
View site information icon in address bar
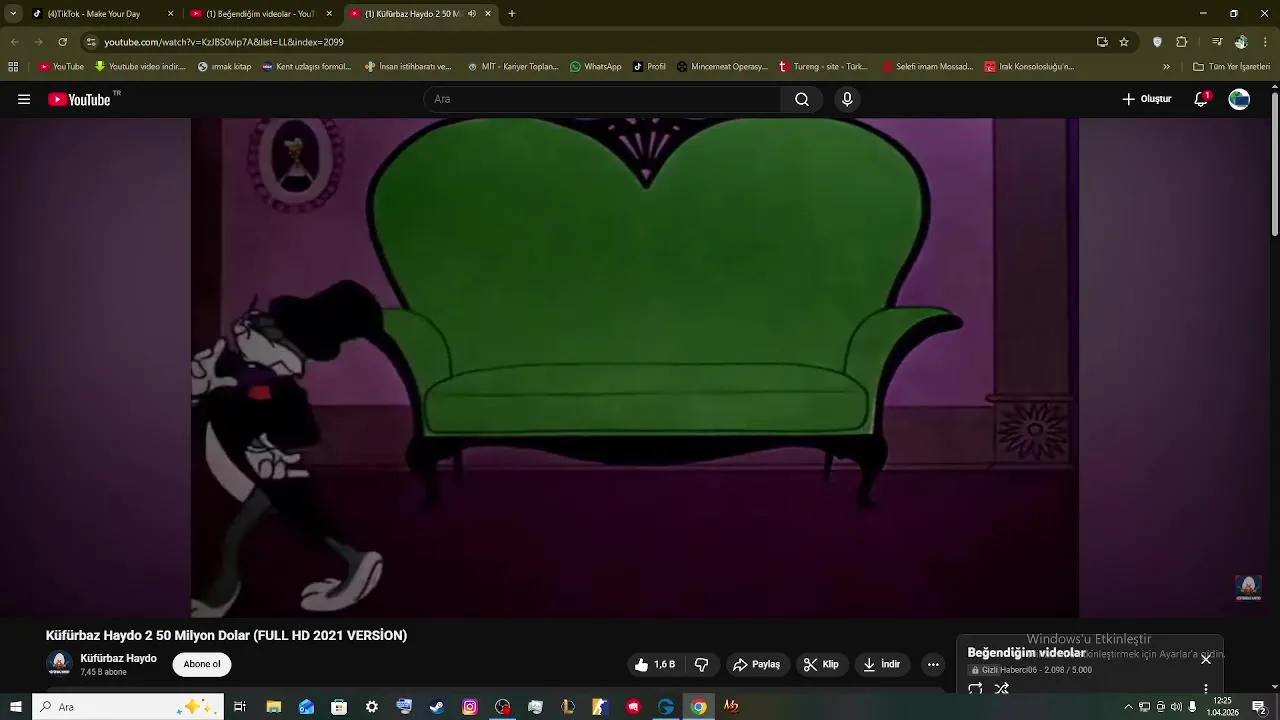tap(91, 42)
